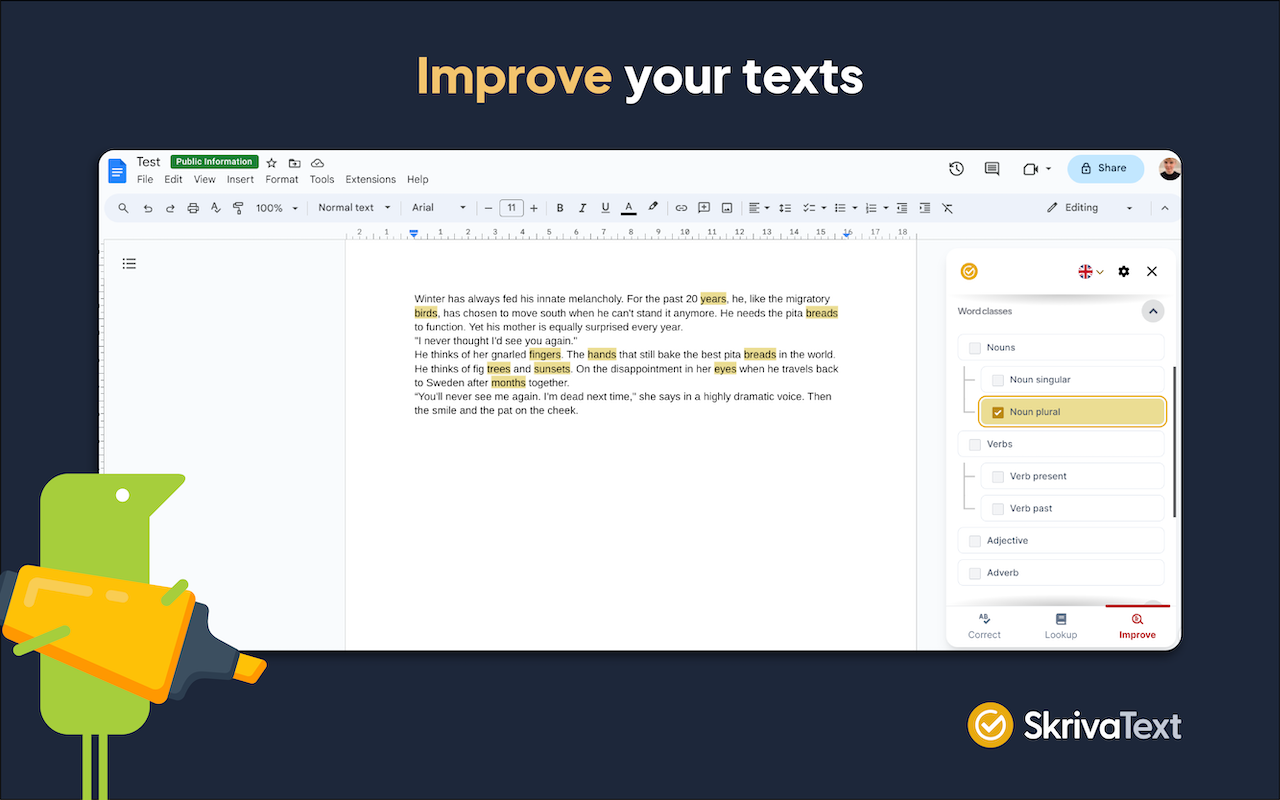Viewport: 1280px width, 800px height.
Task: Open the text color picker
Action: pos(629,208)
